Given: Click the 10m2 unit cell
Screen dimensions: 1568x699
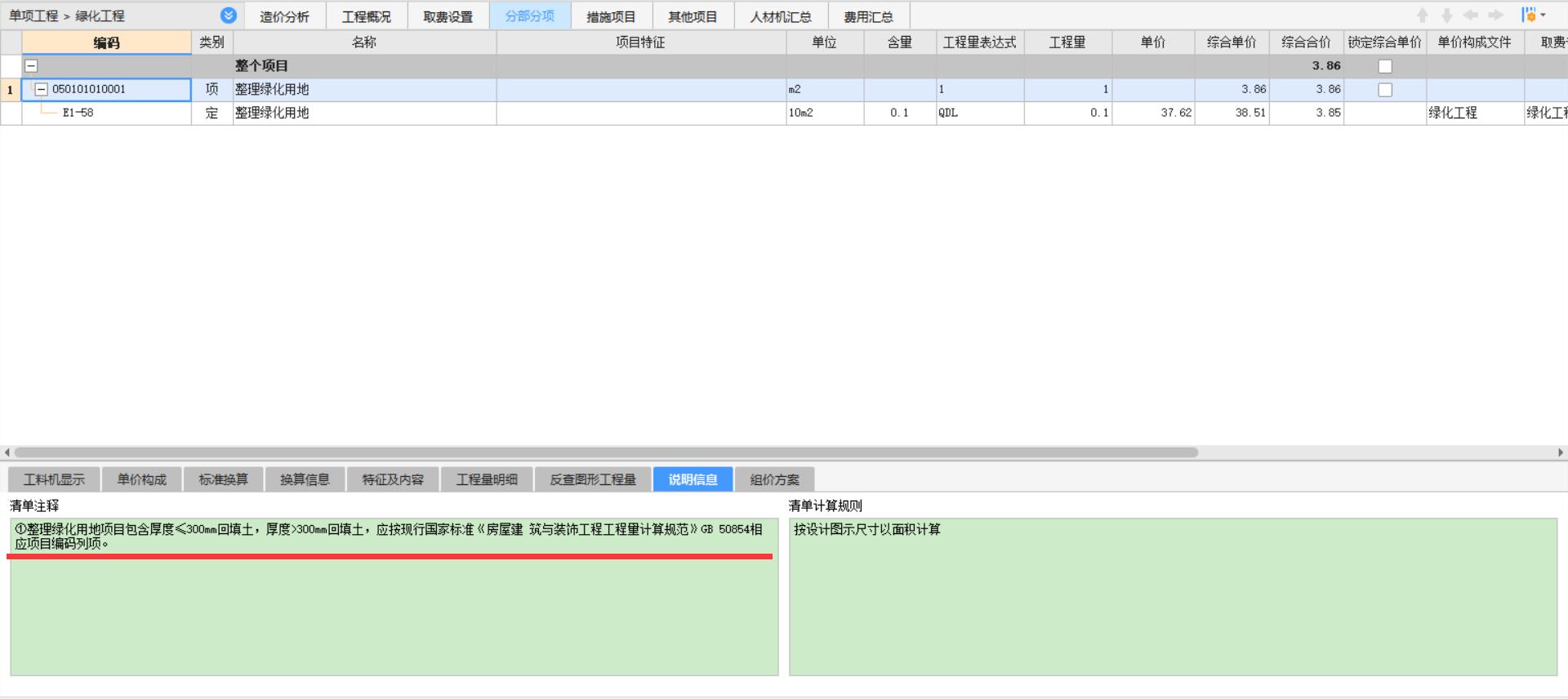Looking at the screenshot, I should [825, 114].
